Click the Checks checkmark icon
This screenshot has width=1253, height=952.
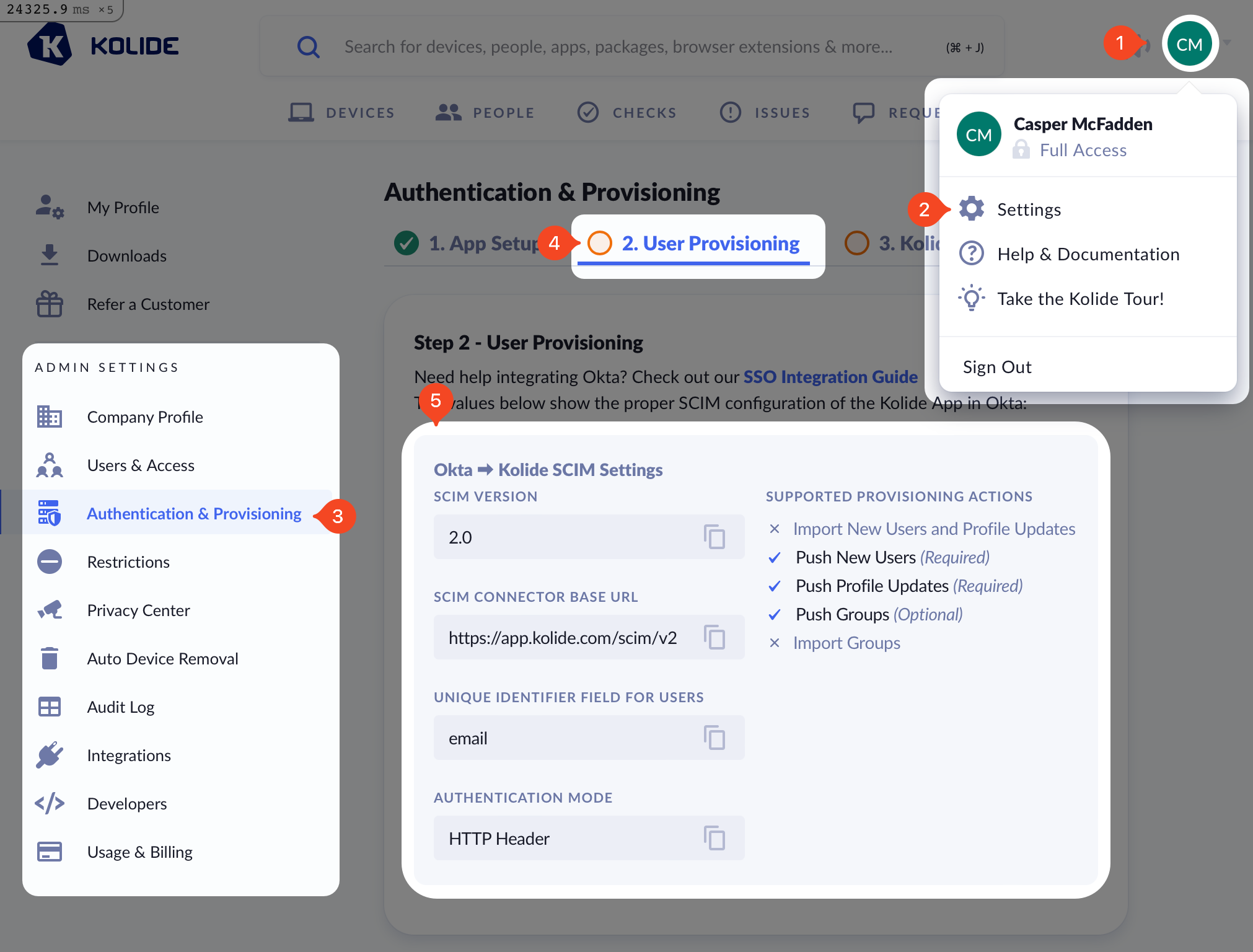point(587,112)
